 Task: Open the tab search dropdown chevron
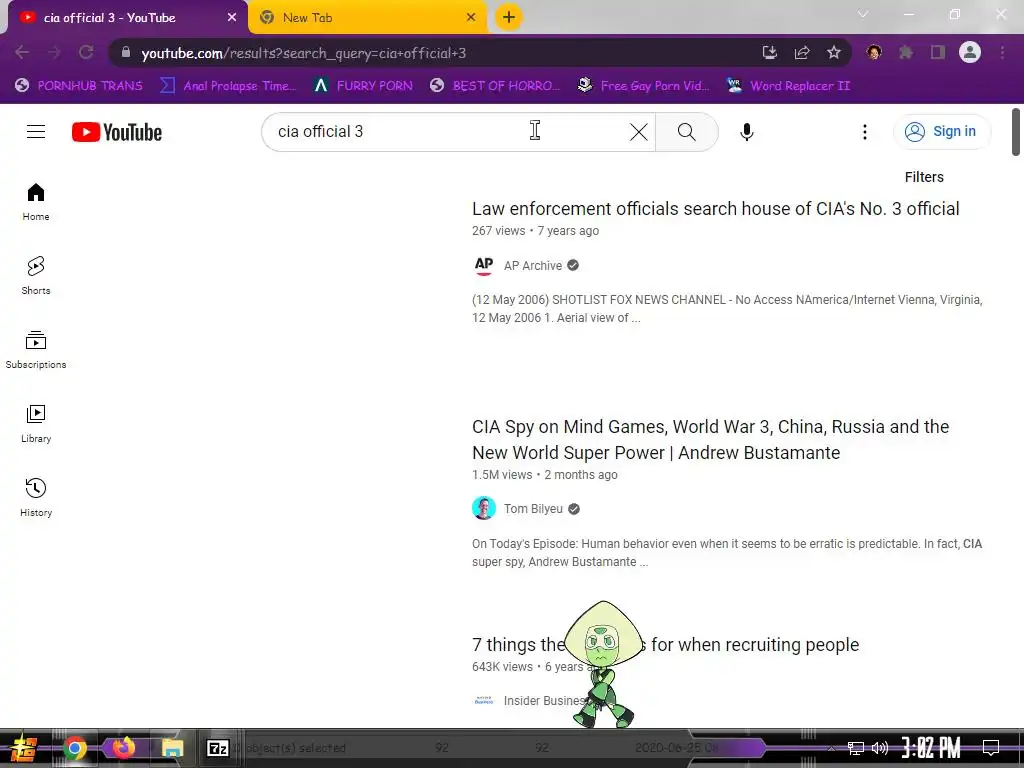[863, 14]
